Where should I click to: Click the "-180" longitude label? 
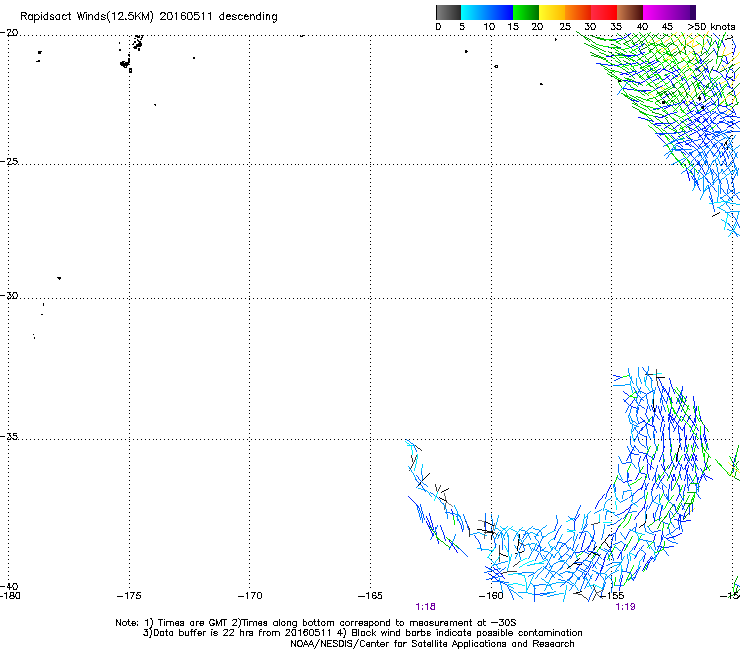coord(10,596)
